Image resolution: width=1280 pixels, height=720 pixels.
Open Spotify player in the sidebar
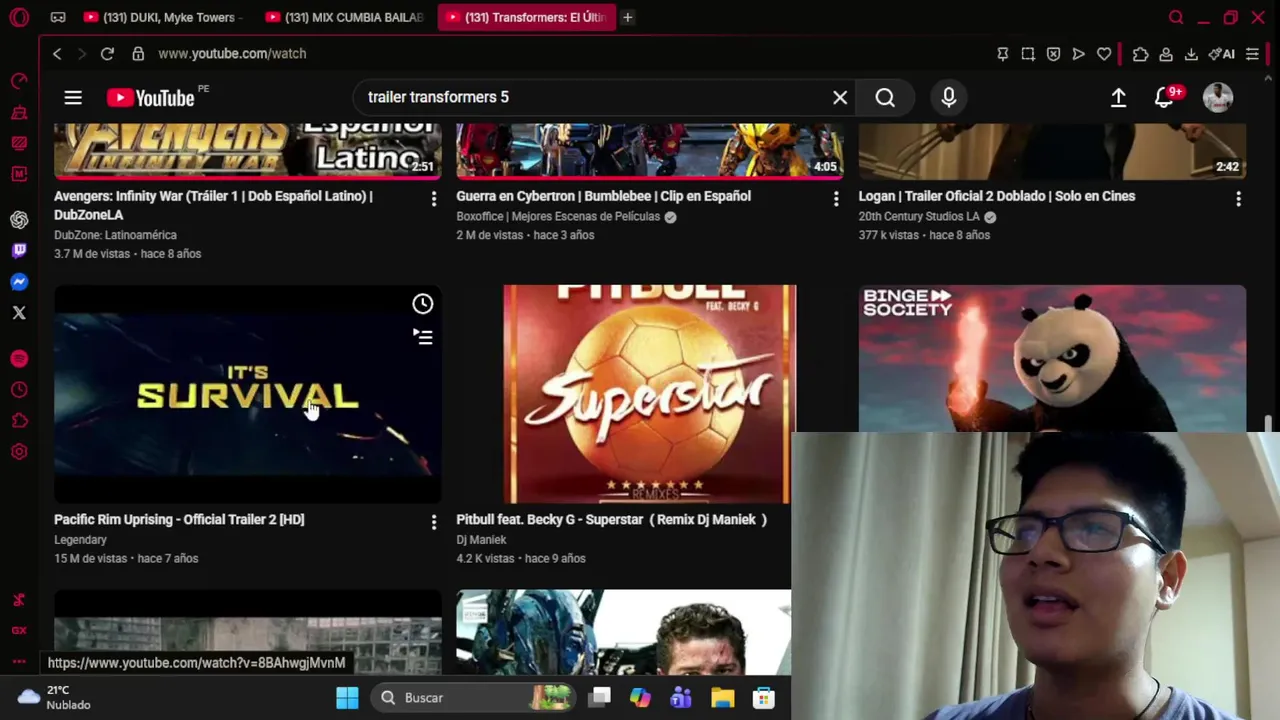click(19, 359)
